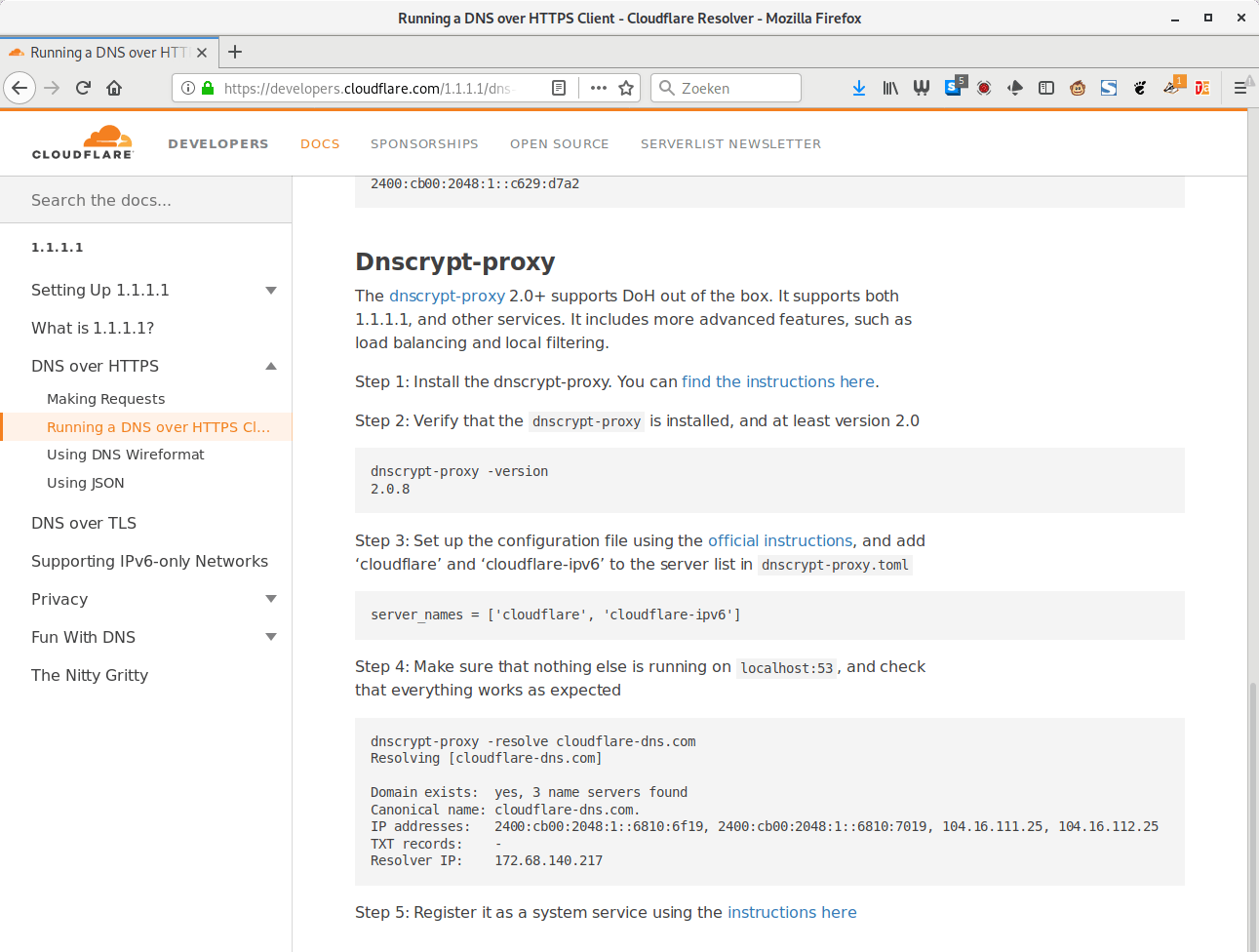Click the Search the docs field
Viewport: 1259px width, 952px height.
[x=146, y=201]
